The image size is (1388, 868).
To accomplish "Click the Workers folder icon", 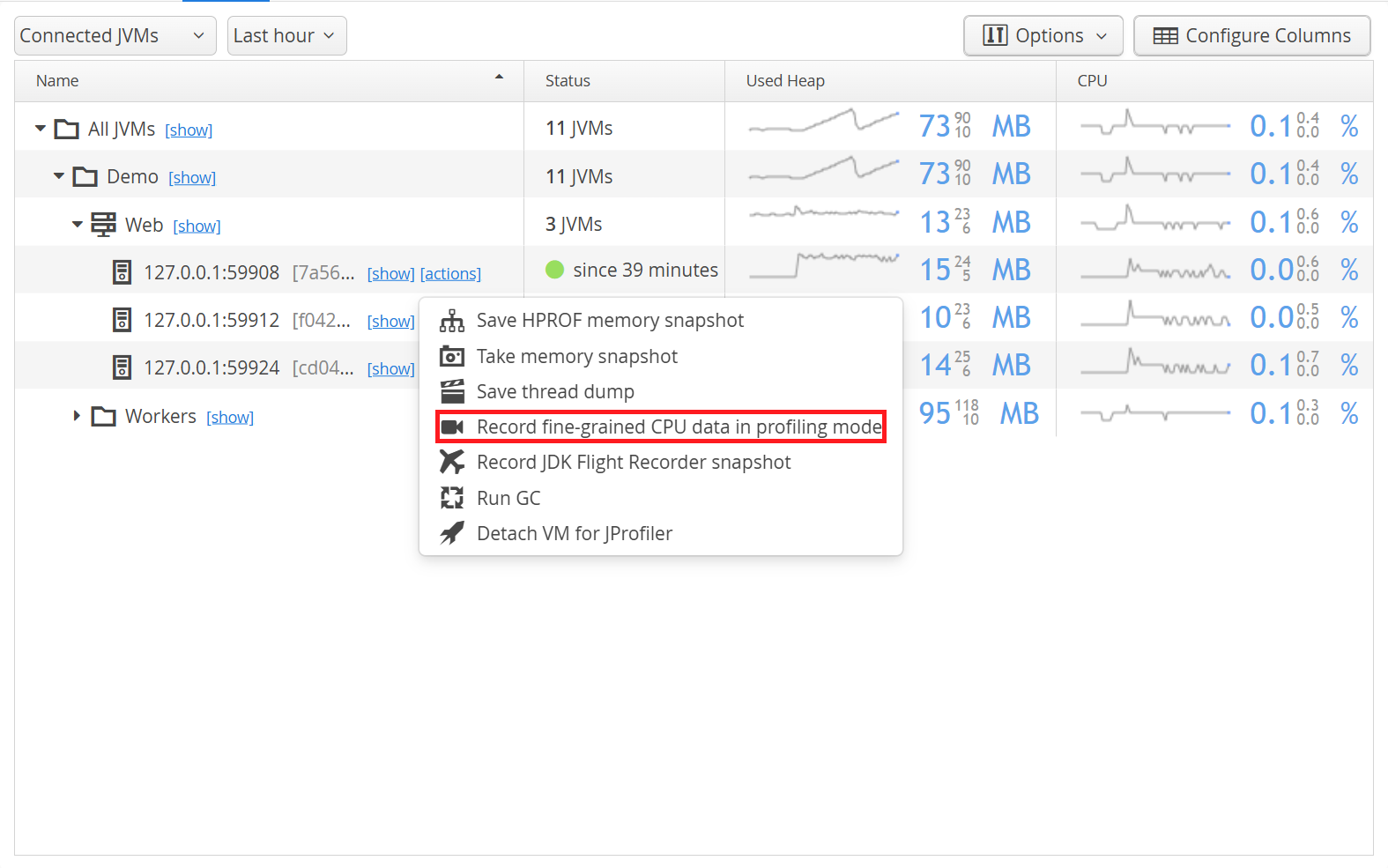I will (x=104, y=416).
